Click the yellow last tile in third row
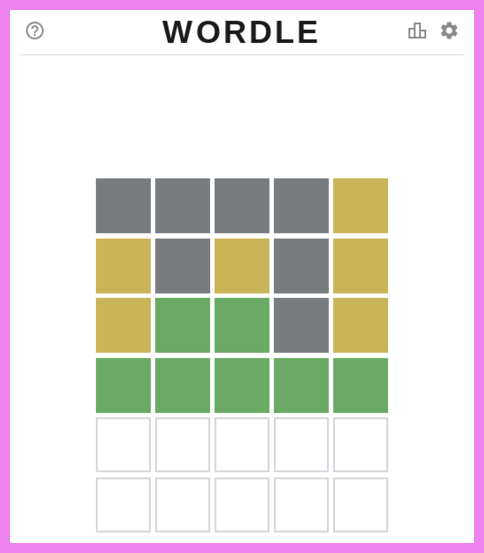Viewport: 484px width, 553px height. (x=361, y=325)
